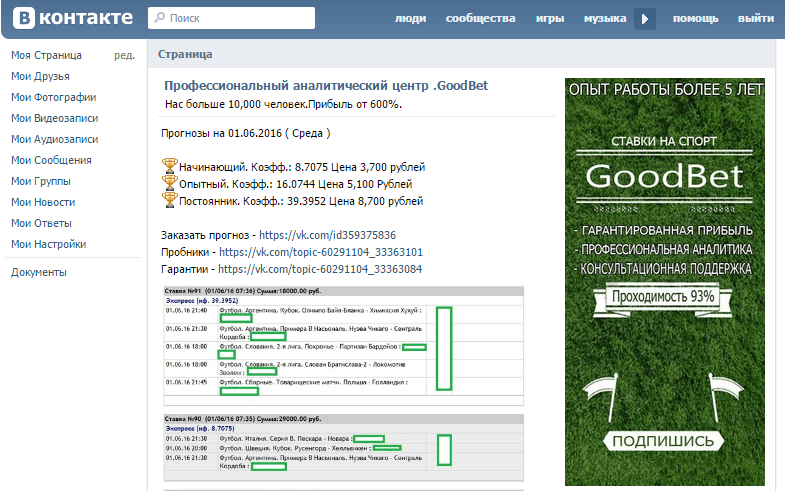Click the subtitle 'Нас больше 10,000 человек'
Viewport: 785px width, 491px height.
236,104
